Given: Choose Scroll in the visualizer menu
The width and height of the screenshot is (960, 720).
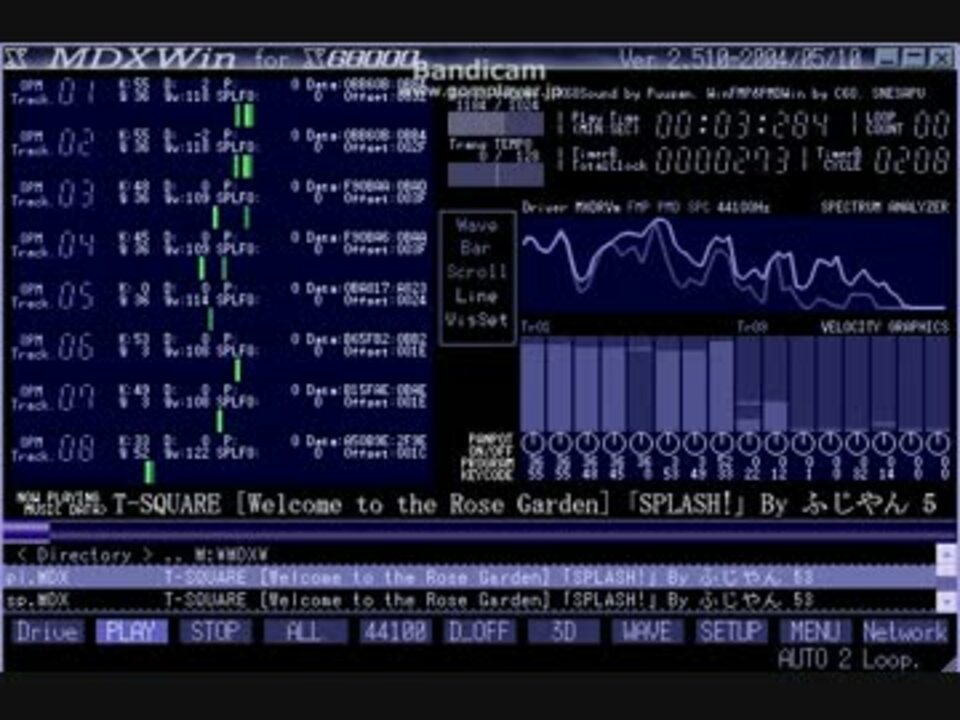Looking at the screenshot, I should pyautogui.click(x=477, y=272).
